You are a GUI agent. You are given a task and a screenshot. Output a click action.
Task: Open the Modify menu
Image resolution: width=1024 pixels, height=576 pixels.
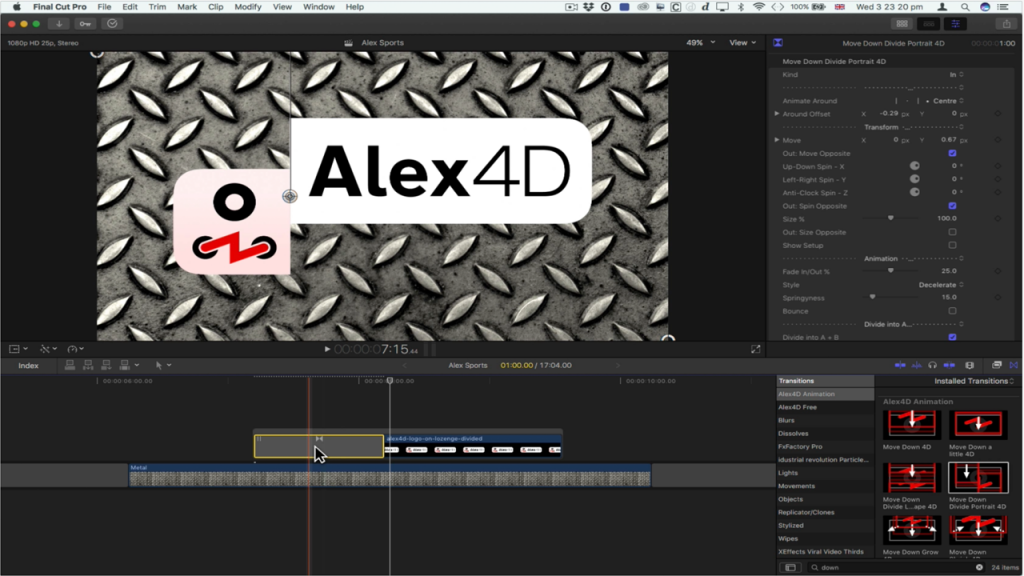coord(247,7)
